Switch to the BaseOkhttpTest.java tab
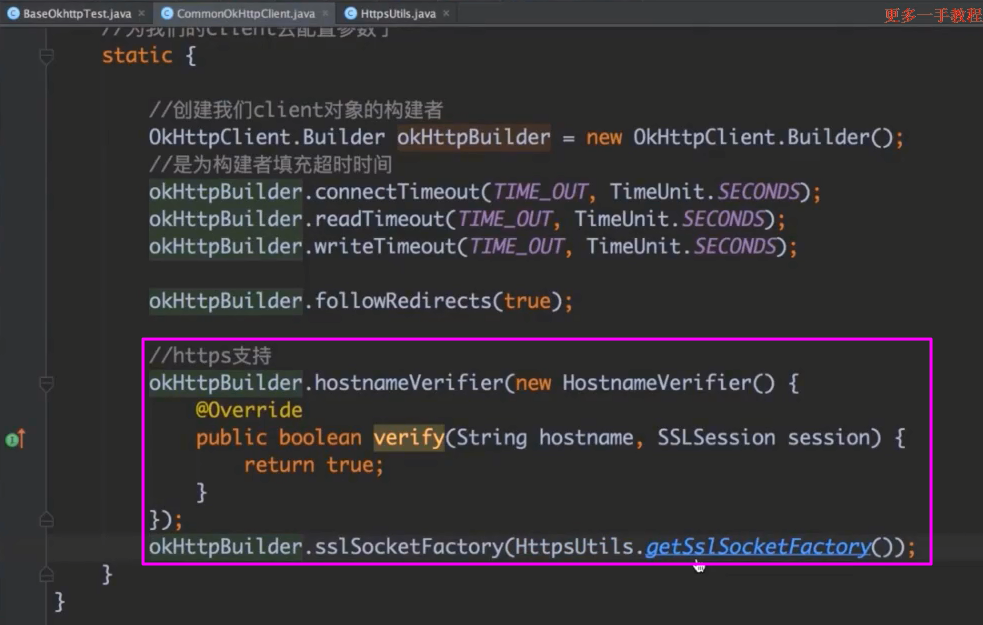Viewport: 983px width, 625px height. 75,14
